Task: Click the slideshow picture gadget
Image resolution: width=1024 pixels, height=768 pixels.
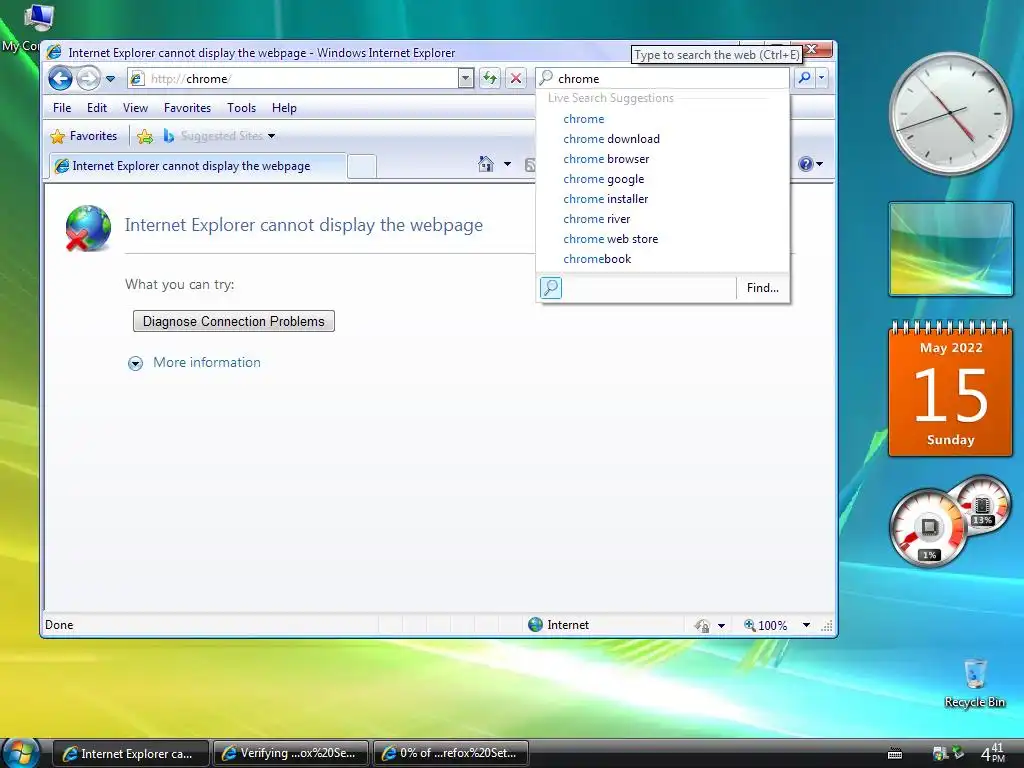Action: [x=950, y=249]
